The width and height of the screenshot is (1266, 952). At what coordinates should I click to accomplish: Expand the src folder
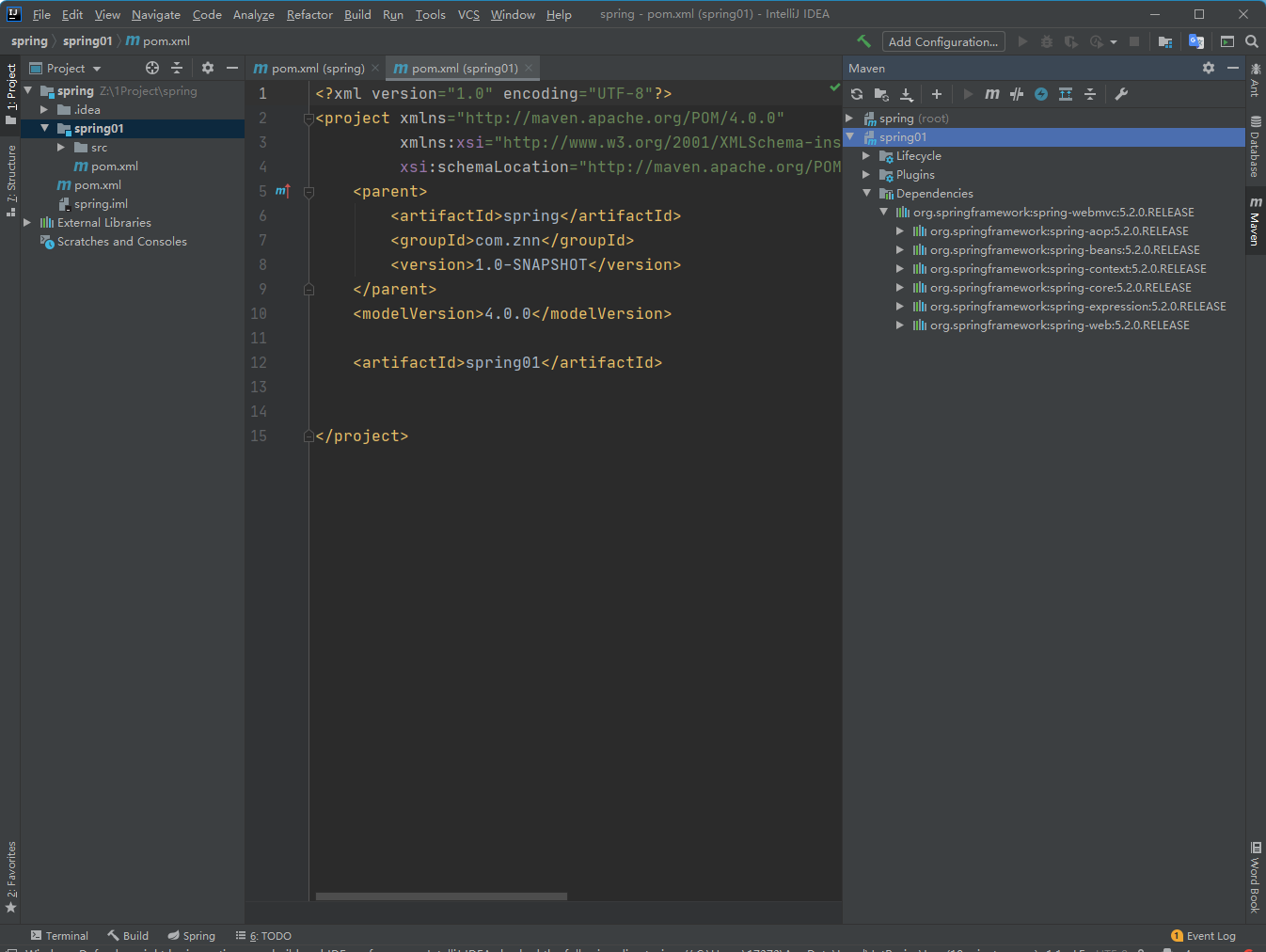pos(61,148)
